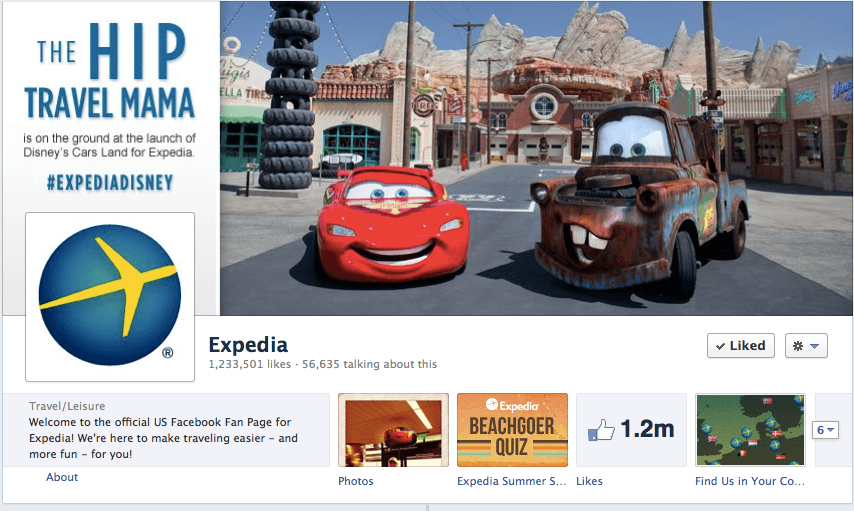Click the Travel/Leisure category text
The height and width of the screenshot is (511, 854).
[67, 406]
